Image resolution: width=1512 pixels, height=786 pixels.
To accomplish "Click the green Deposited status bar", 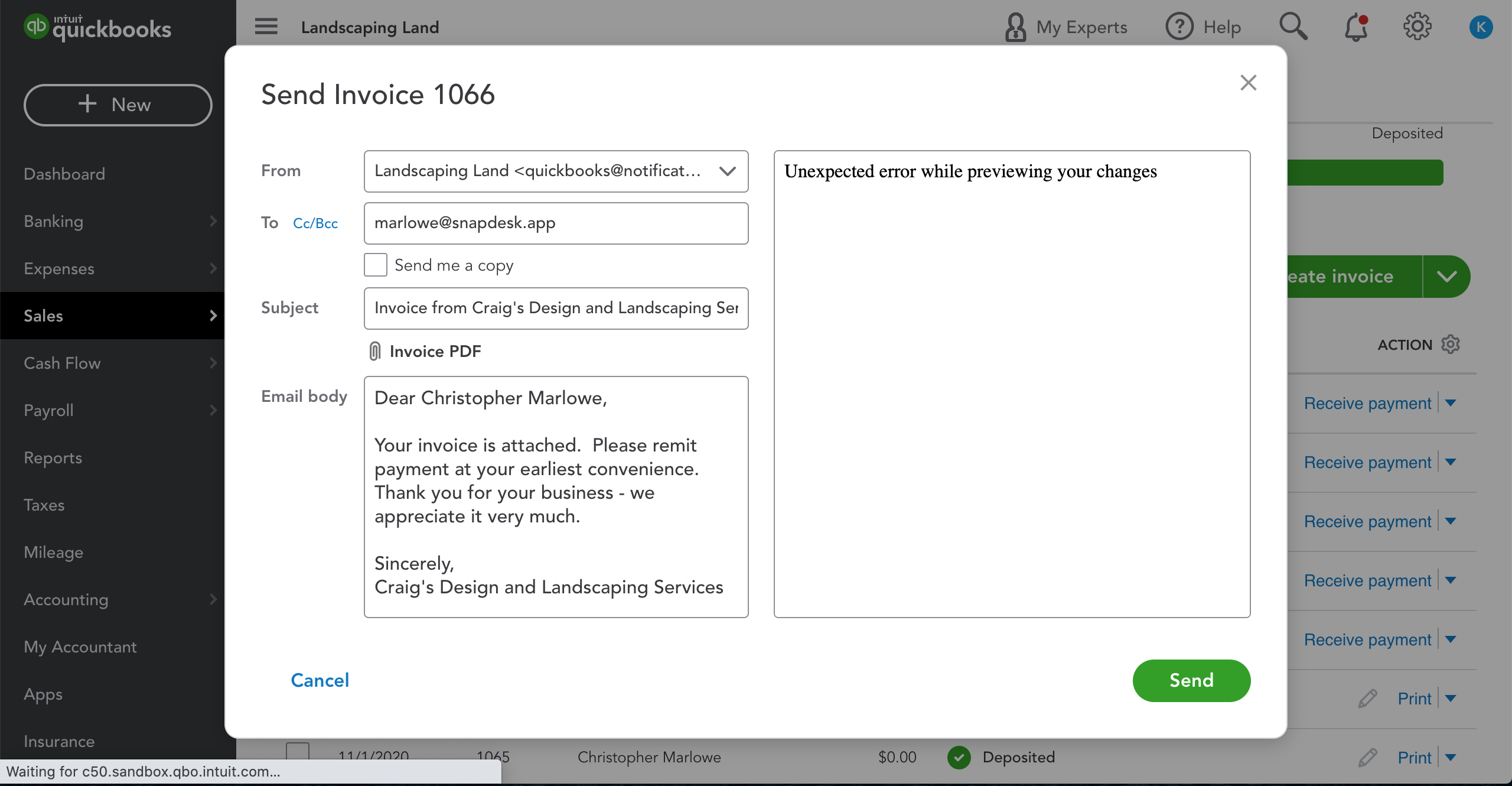I will (1365, 173).
